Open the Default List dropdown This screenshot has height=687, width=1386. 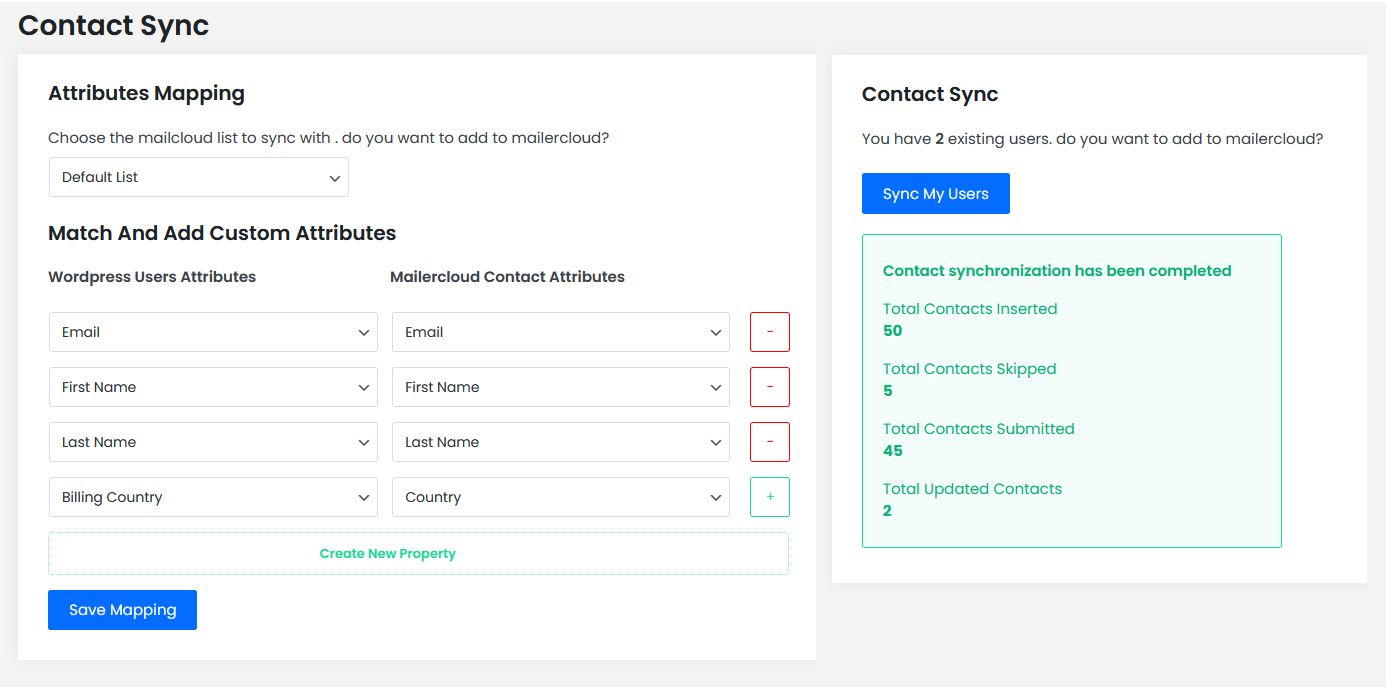pos(199,177)
